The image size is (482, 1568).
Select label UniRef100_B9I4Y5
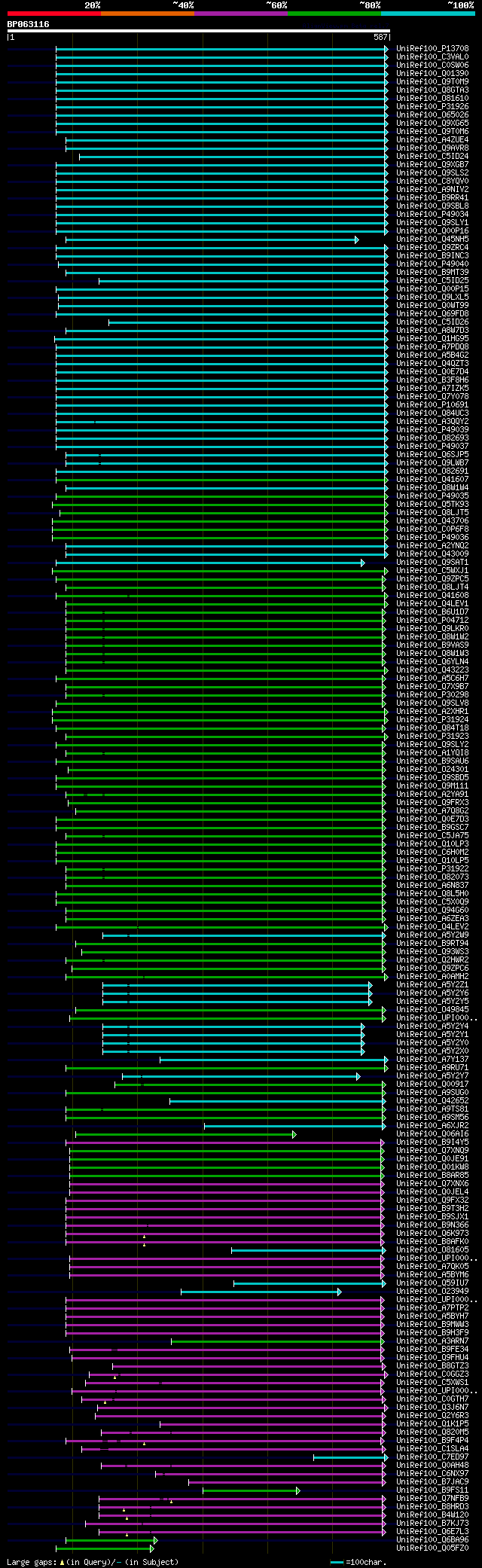click(432, 1142)
